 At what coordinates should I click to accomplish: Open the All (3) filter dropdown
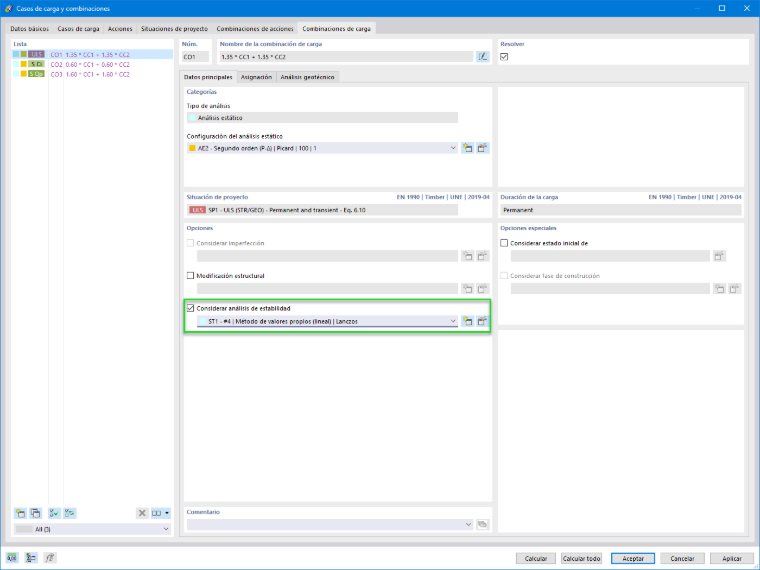point(92,529)
